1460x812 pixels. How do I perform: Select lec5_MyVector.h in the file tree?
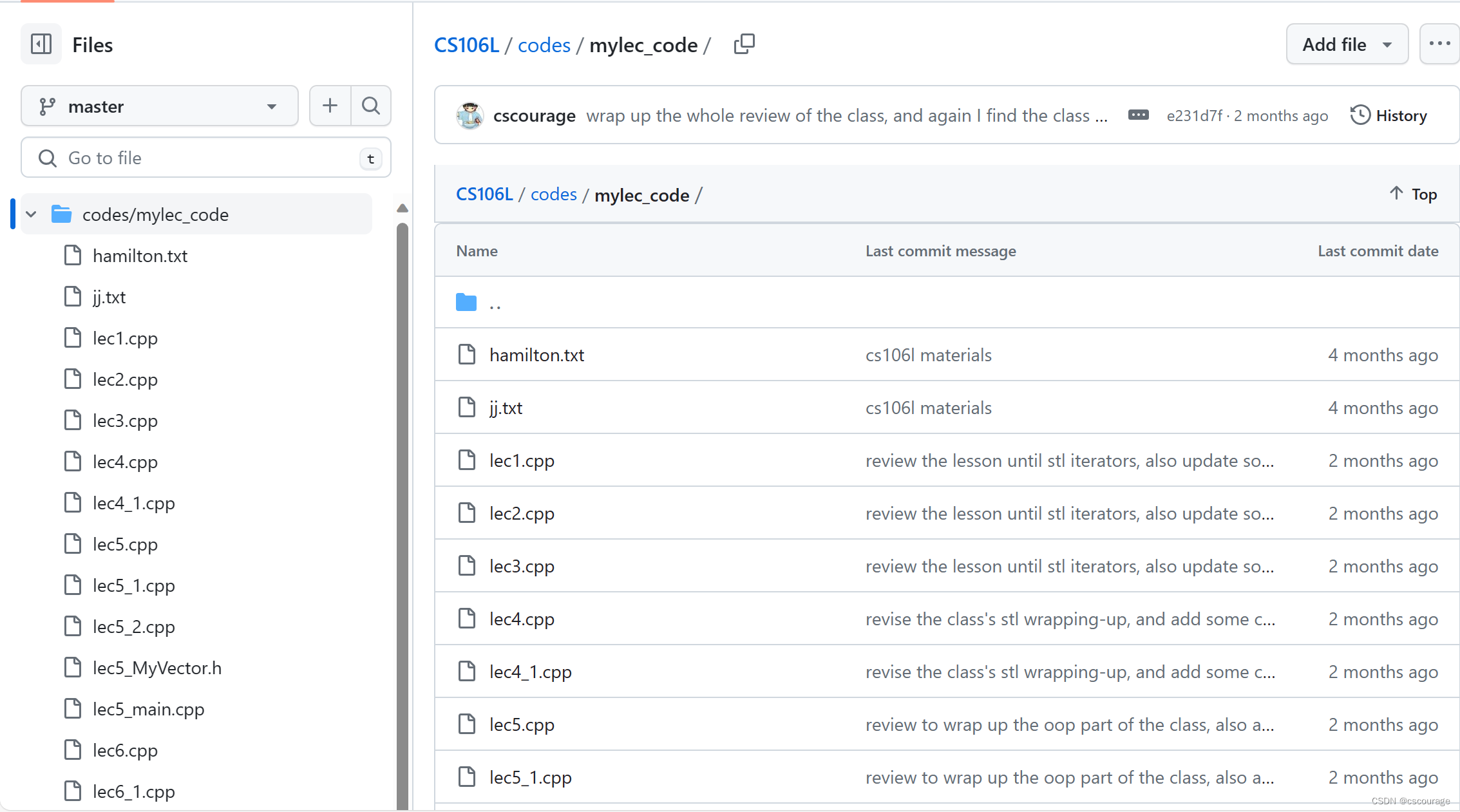[156, 668]
